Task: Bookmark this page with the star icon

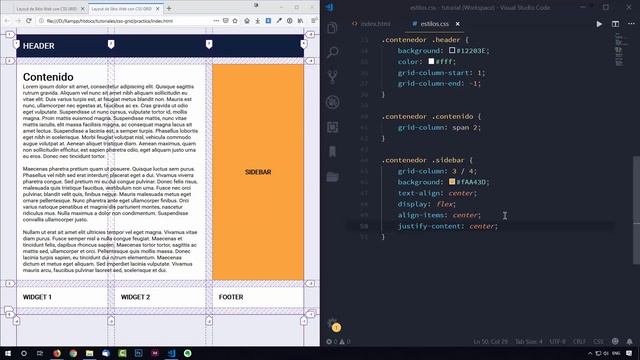Action: pos(235,21)
